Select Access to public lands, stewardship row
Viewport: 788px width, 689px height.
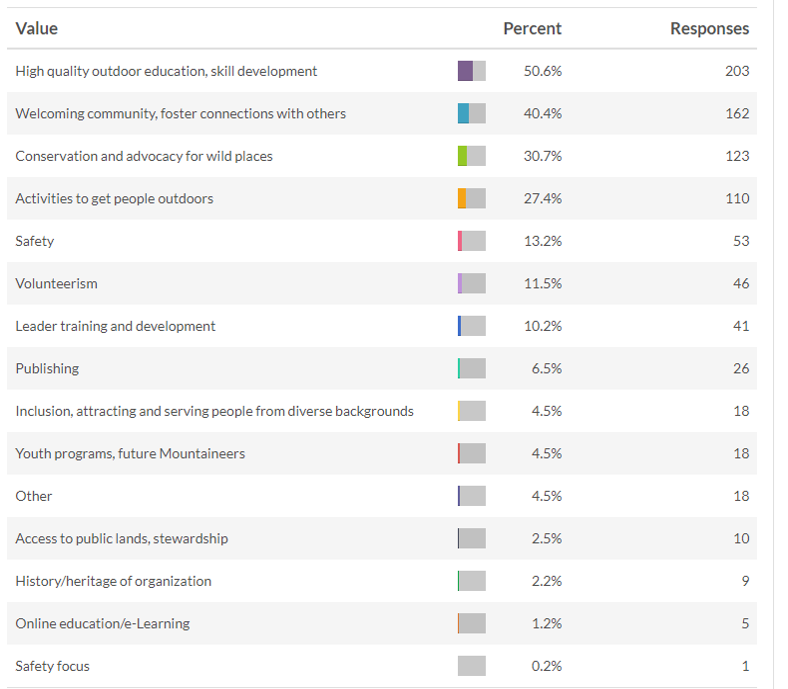tap(122, 539)
